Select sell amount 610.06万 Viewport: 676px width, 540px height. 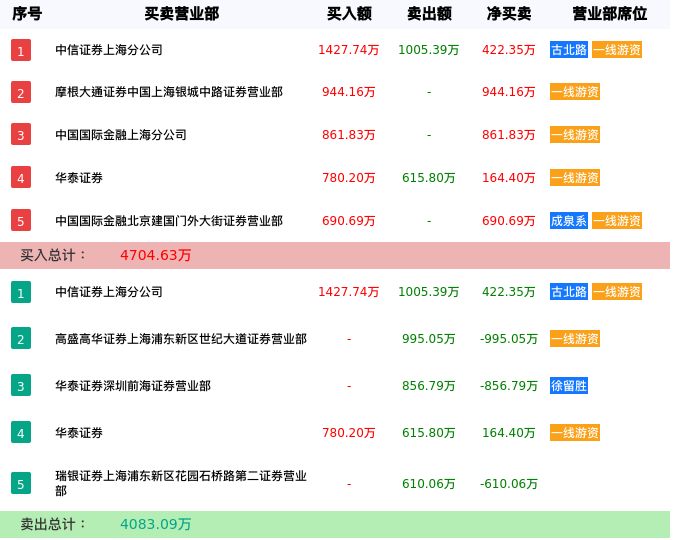pos(429,484)
